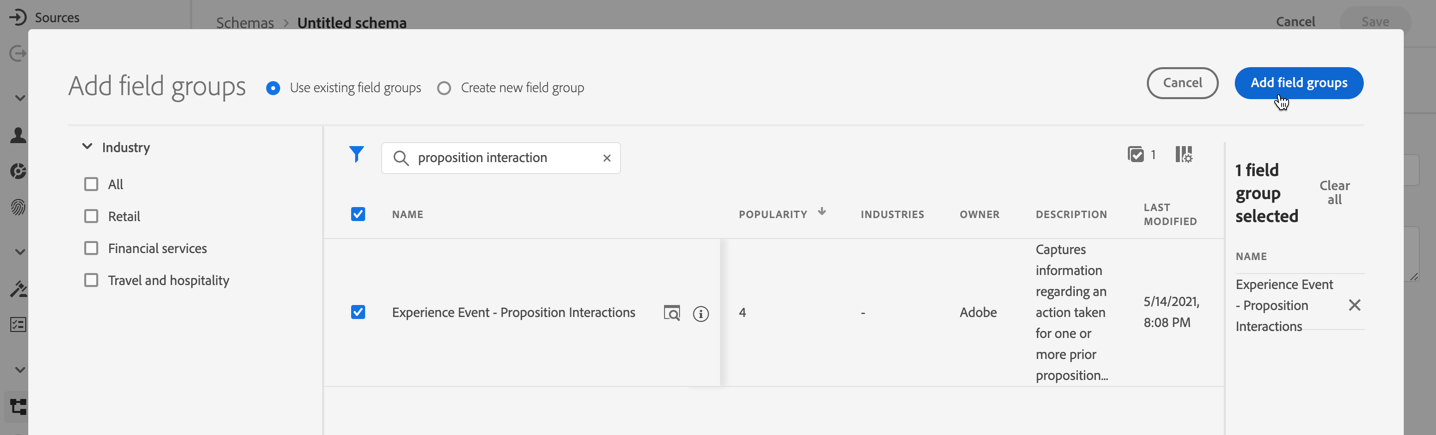Tick the Financial services checkbox
The height and width of the screenshot is (435, 1436).
click(91, 248)
